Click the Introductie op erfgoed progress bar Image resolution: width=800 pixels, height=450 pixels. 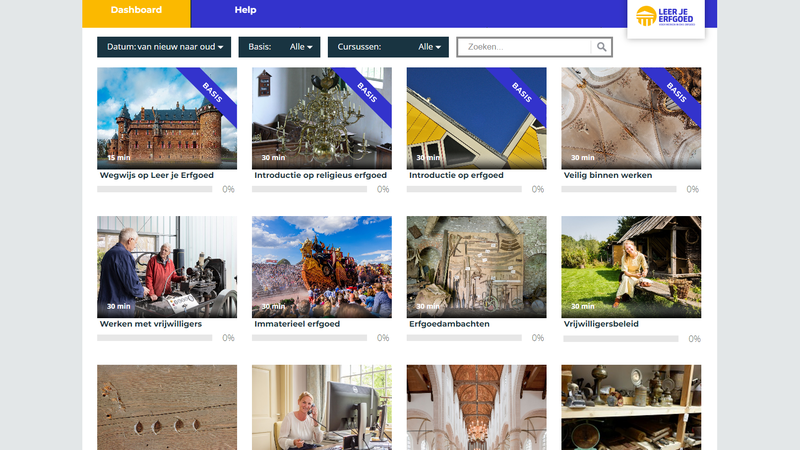tap(464, 189)
